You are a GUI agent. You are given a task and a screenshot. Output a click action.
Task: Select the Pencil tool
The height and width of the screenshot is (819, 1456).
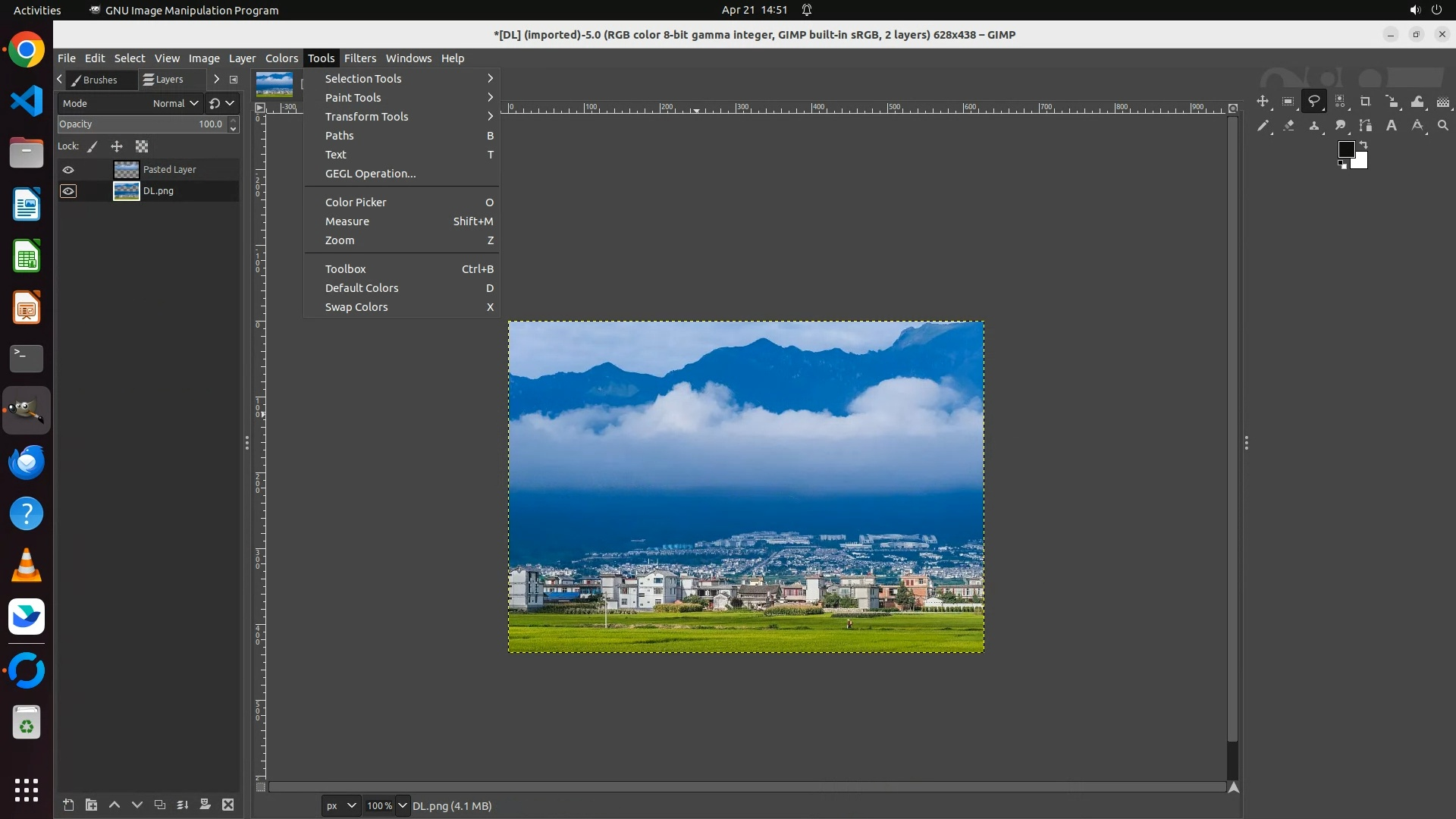pos(1263,126)
